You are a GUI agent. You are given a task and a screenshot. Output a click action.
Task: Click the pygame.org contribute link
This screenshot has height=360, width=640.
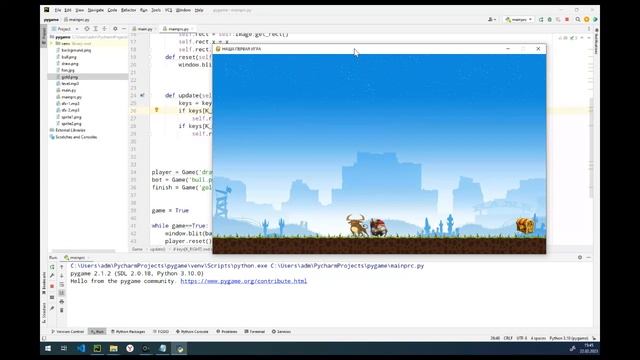point(244,281)
